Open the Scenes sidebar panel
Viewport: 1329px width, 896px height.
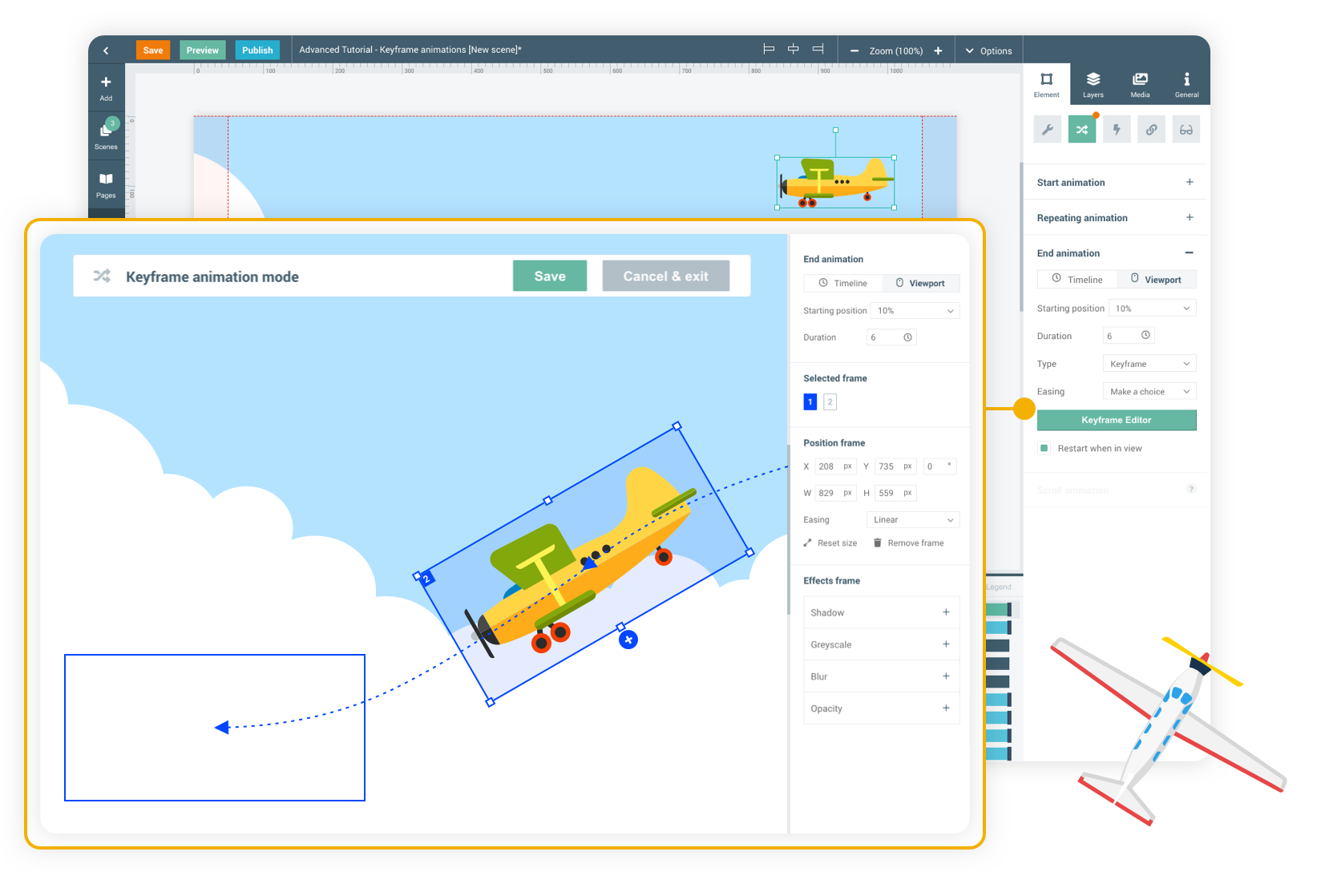coord(106,135)
